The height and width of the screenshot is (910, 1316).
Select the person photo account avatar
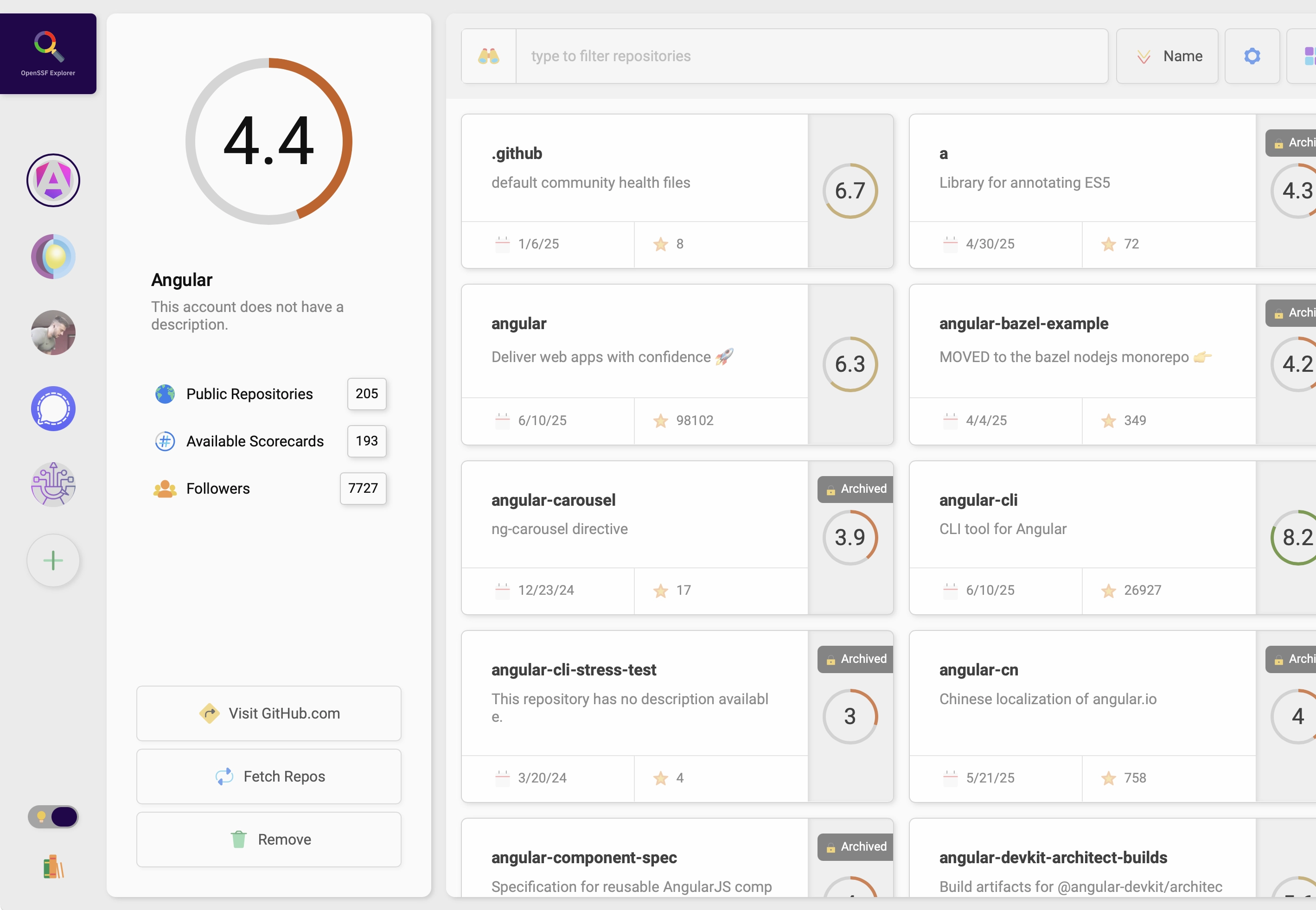53,332
